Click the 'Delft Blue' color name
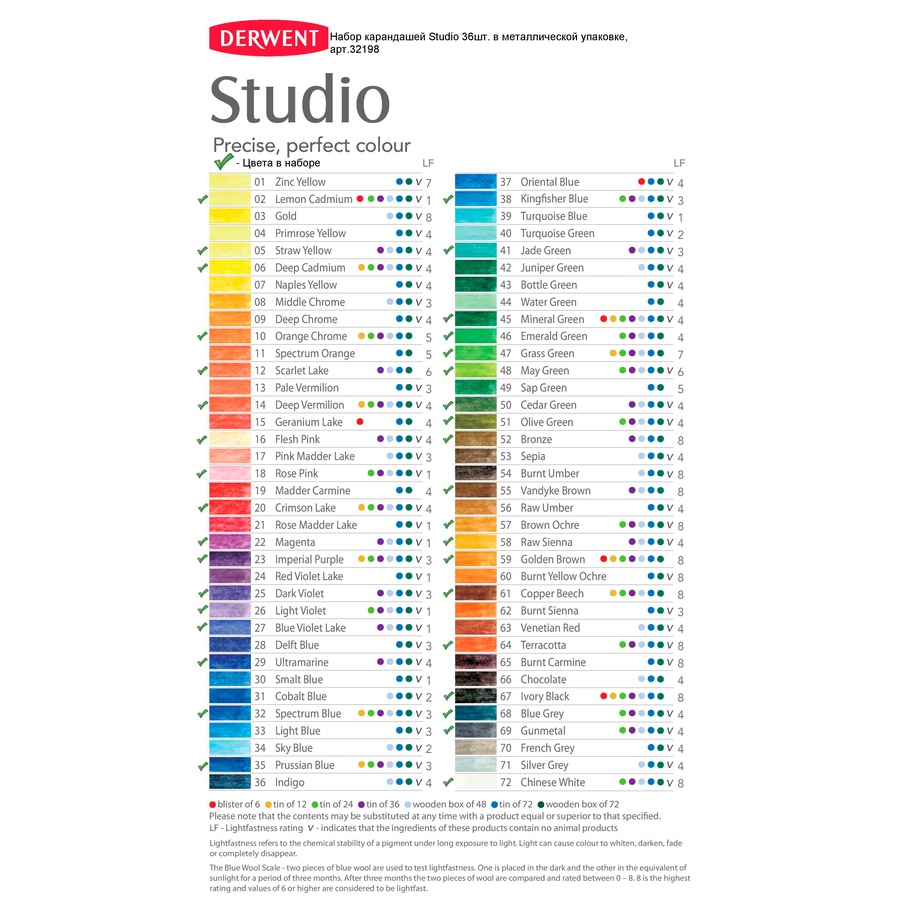Screen dimensions: 900x900 click(297, 645)
